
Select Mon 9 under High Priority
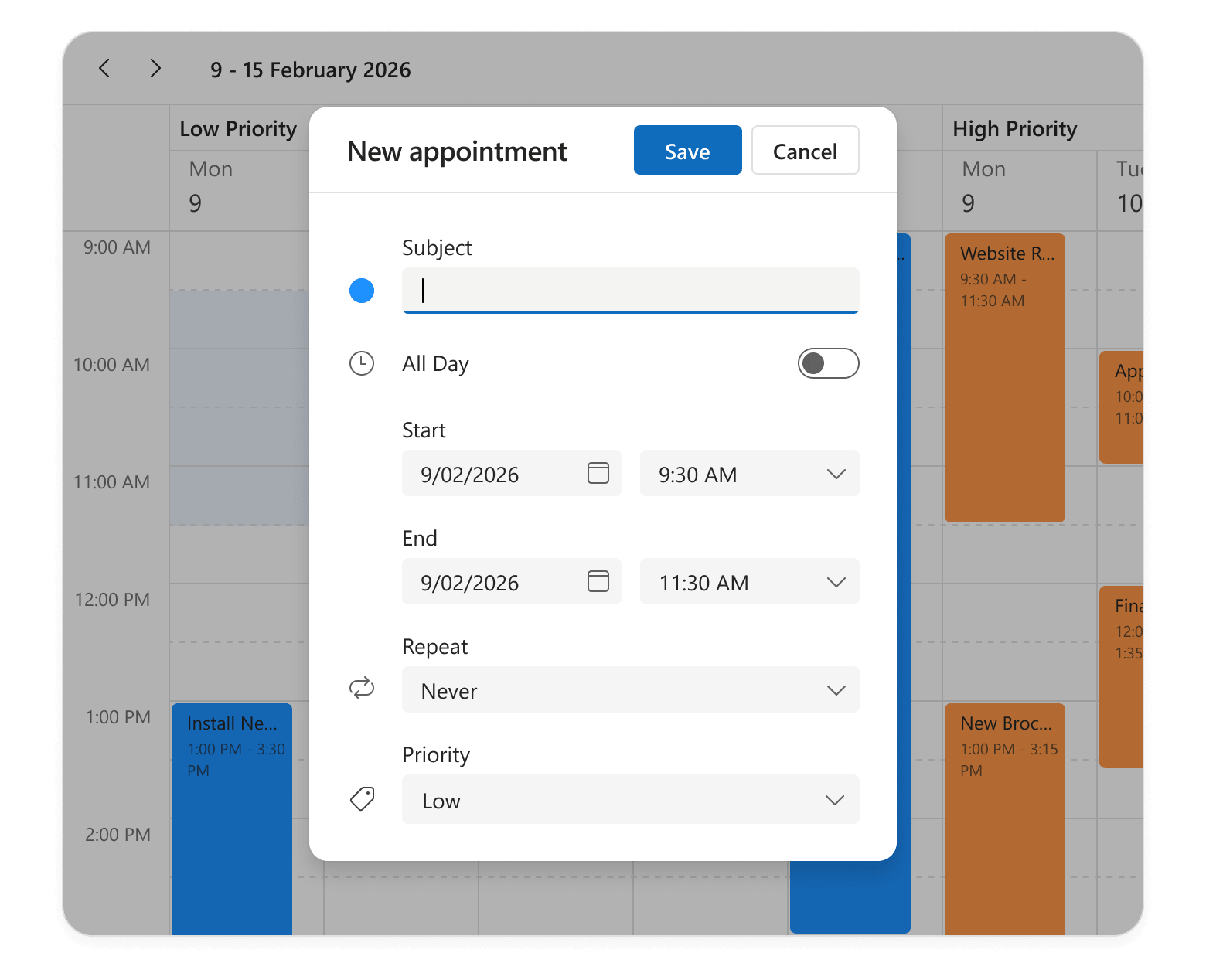pyautogui.click(x=1020, y=190)
